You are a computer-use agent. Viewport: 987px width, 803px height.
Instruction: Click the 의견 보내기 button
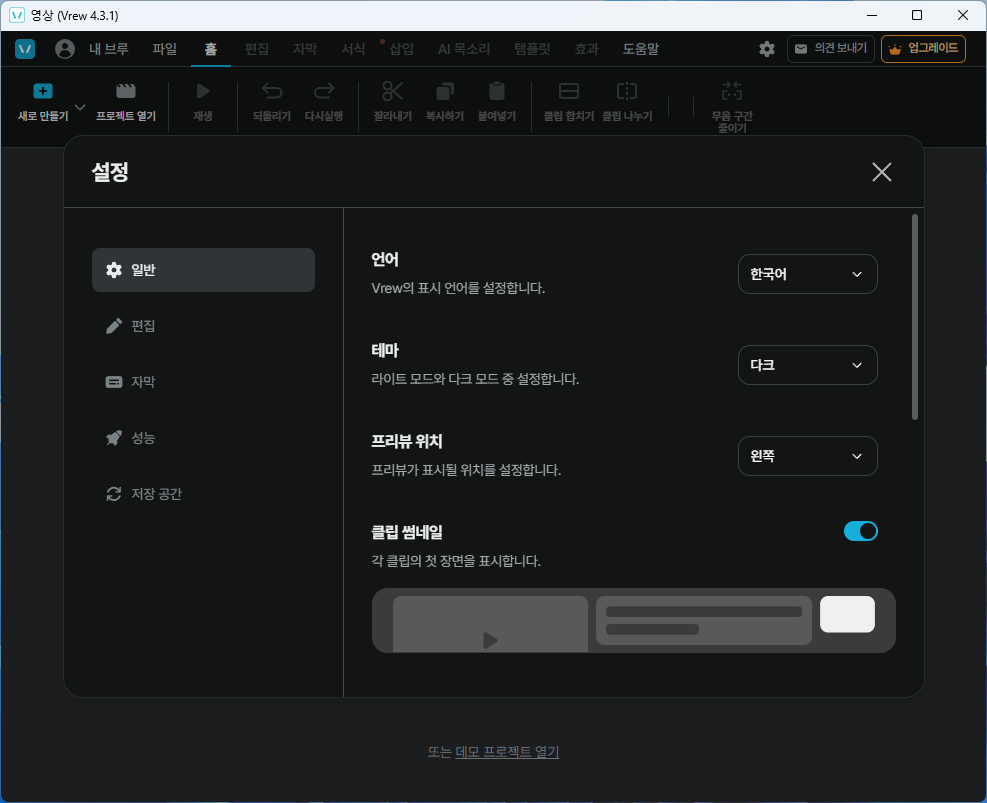click(831, 48)
